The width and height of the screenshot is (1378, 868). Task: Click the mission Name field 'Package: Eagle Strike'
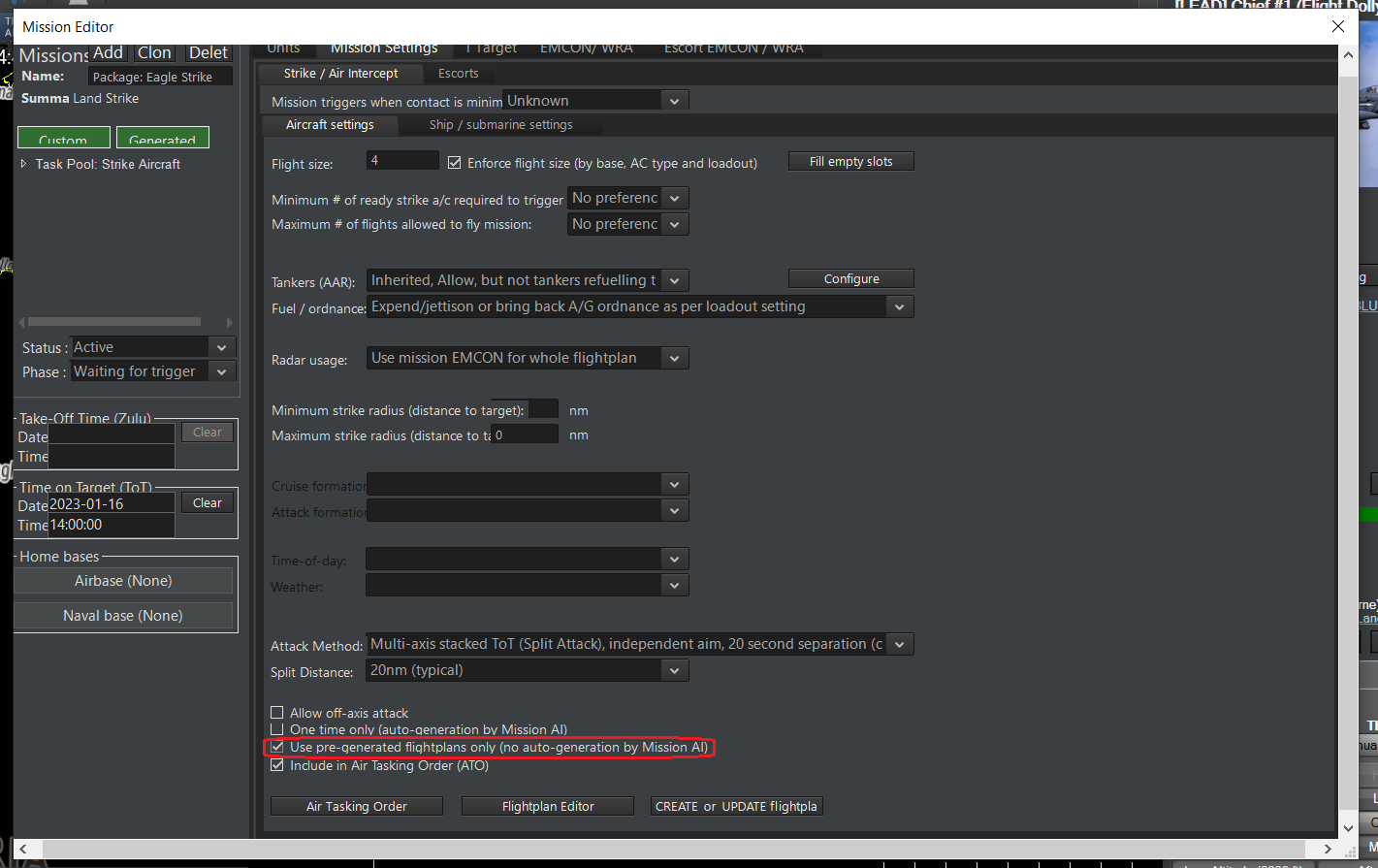[x=160, y=77]
